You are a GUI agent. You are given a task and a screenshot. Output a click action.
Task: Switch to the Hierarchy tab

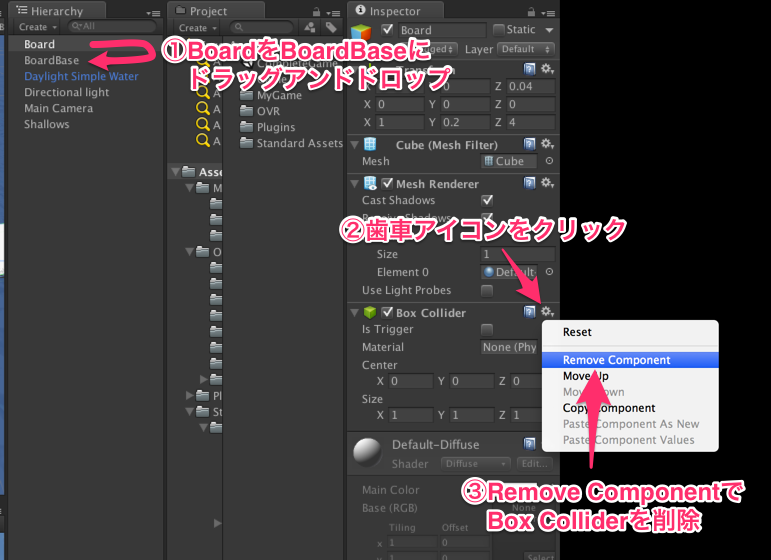(x=57, y=10)
